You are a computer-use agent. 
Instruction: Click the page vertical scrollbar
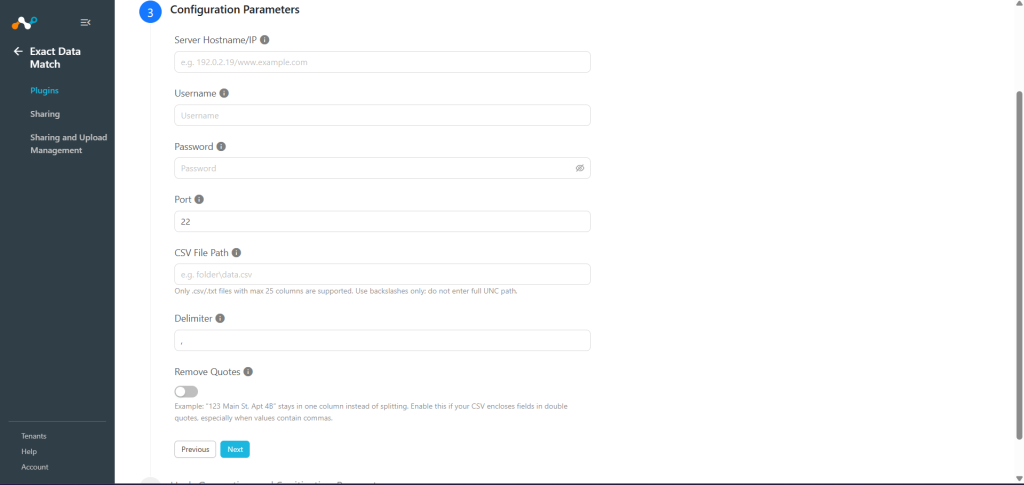[x=1019, y=264]
